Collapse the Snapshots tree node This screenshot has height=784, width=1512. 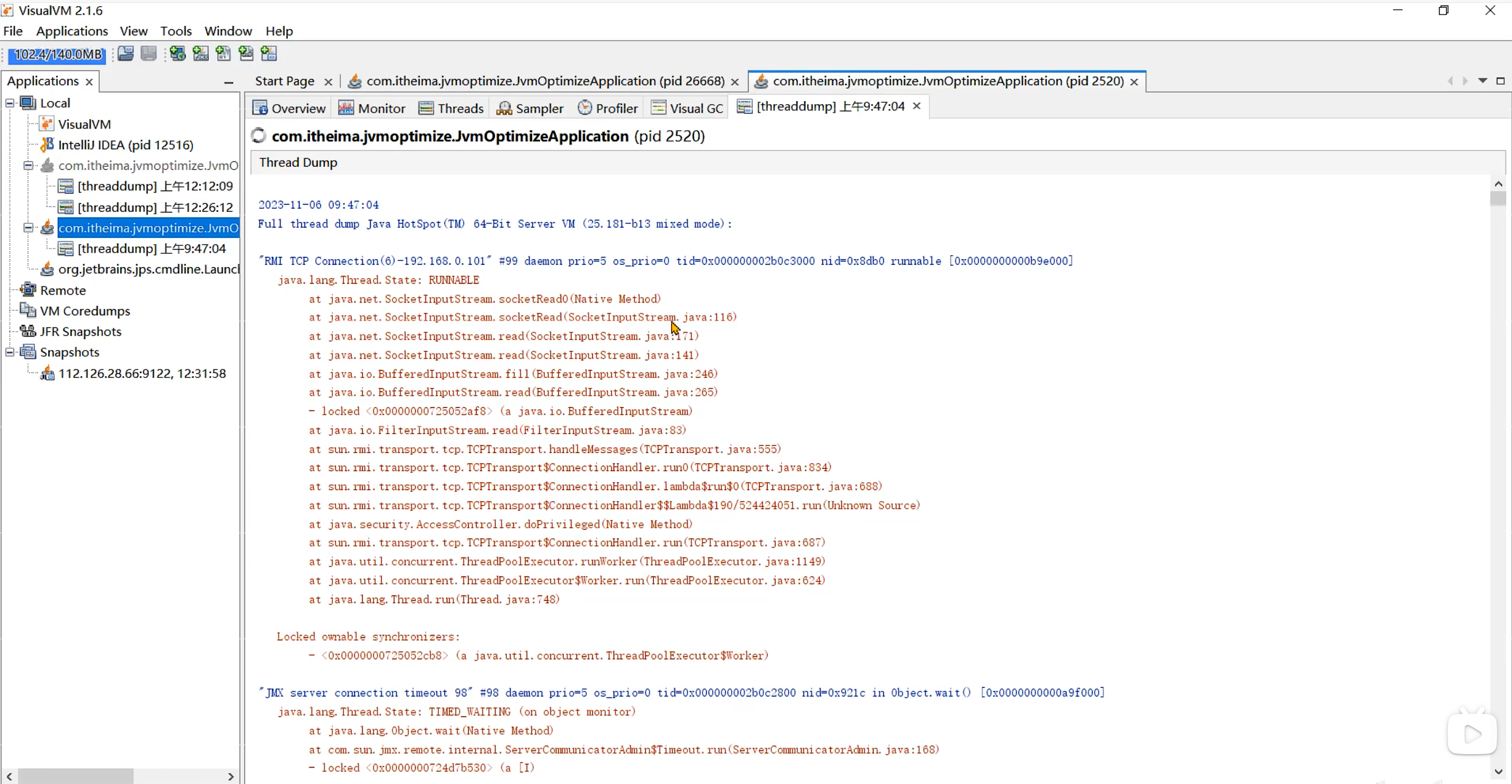pyautogui.click(x=10, y=352)
